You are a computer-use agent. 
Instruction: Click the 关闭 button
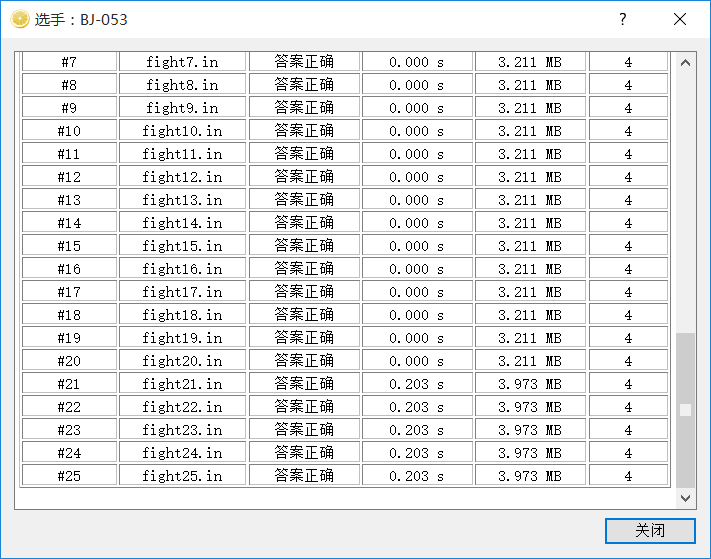click(650, 530)
